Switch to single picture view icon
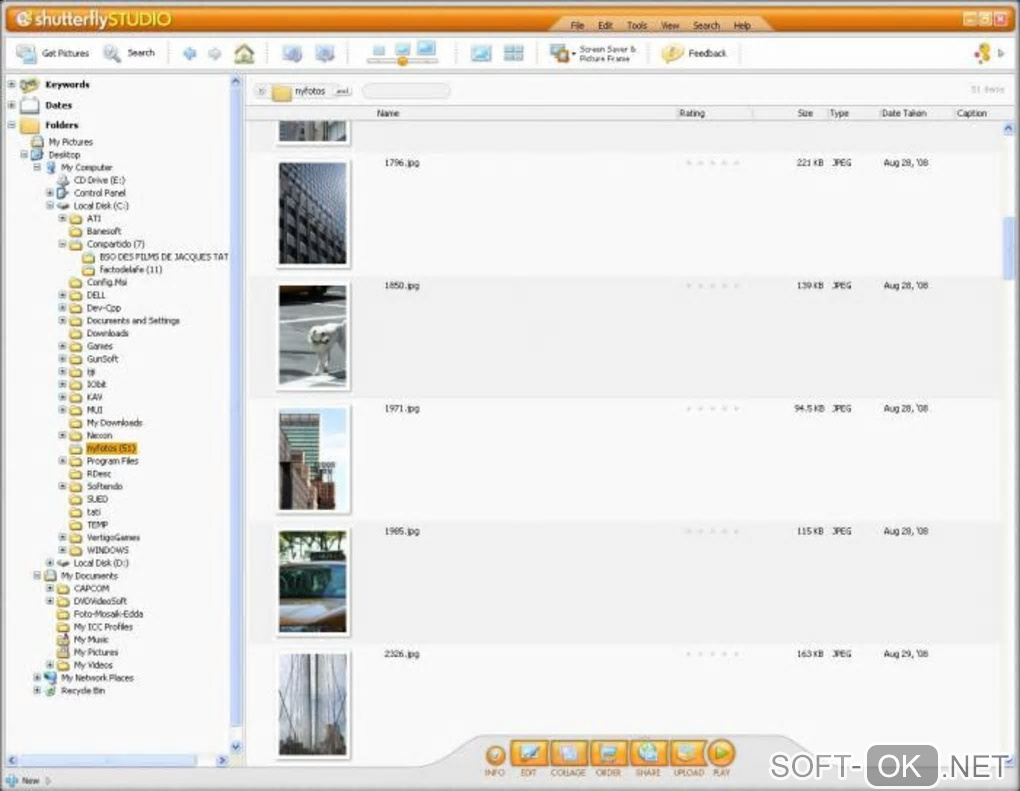This screenshot has height=791, width=1020. pyautogui.click(x=481, y=53)
